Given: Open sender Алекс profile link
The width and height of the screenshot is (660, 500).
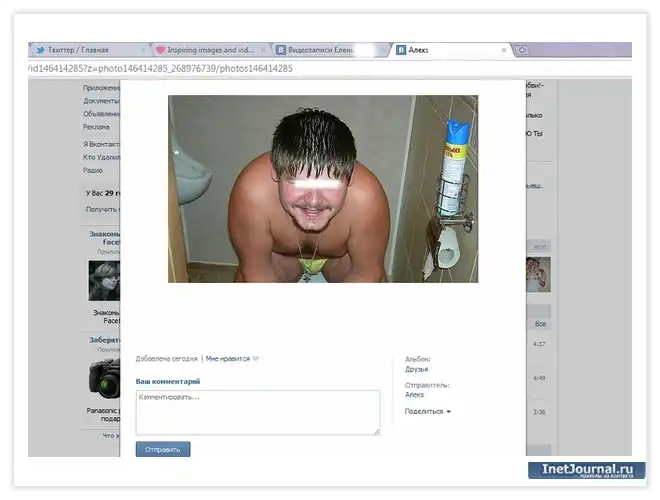Looking at the screenshot, I should tap(414, 394).
